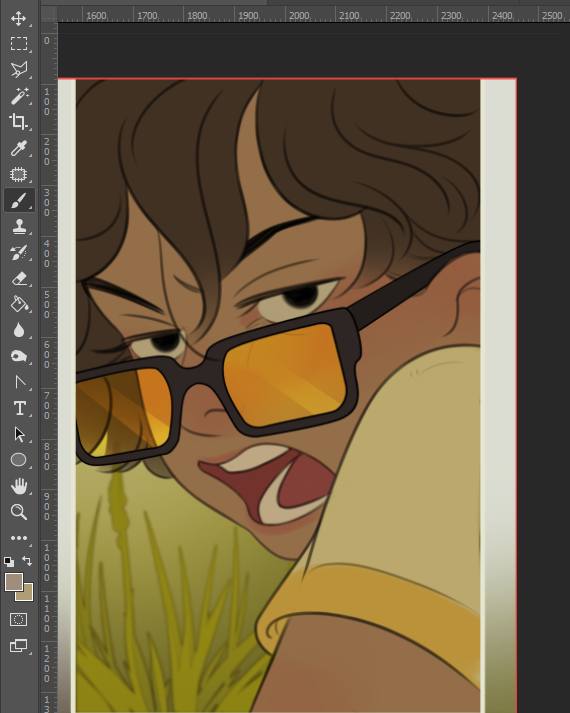Select the Zoom magnifier tool
570x713 pixels.
pos(19,512)
